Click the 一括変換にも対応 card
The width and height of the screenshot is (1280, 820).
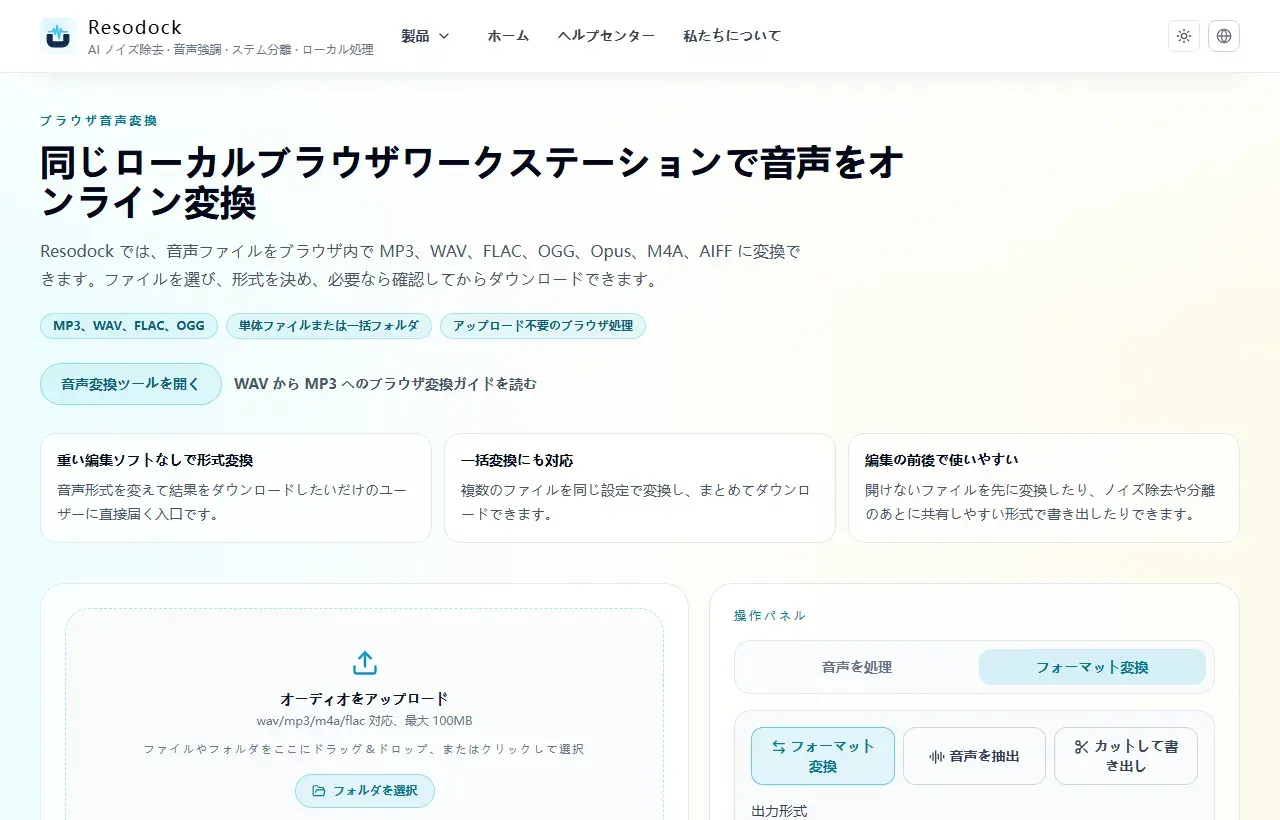(640, 488)
